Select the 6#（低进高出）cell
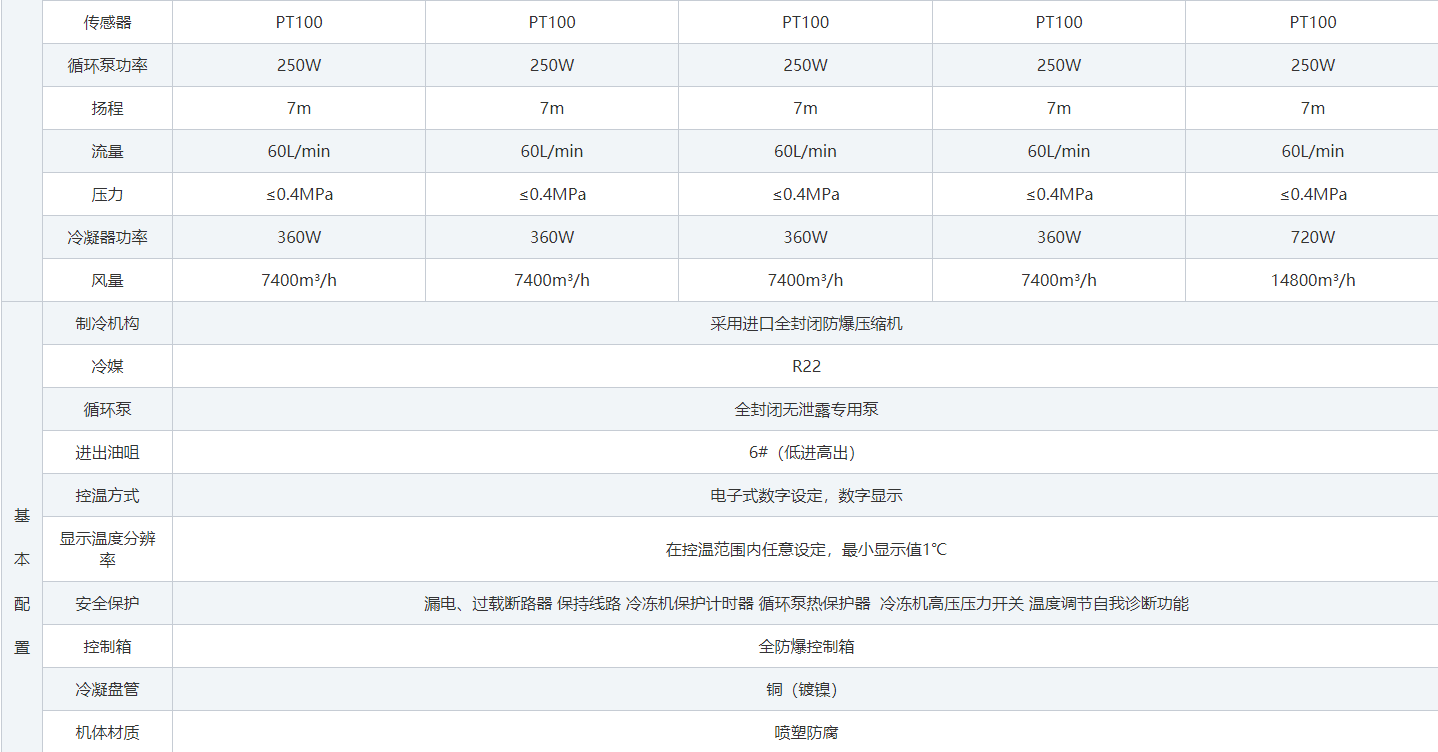 click(806, 452)
